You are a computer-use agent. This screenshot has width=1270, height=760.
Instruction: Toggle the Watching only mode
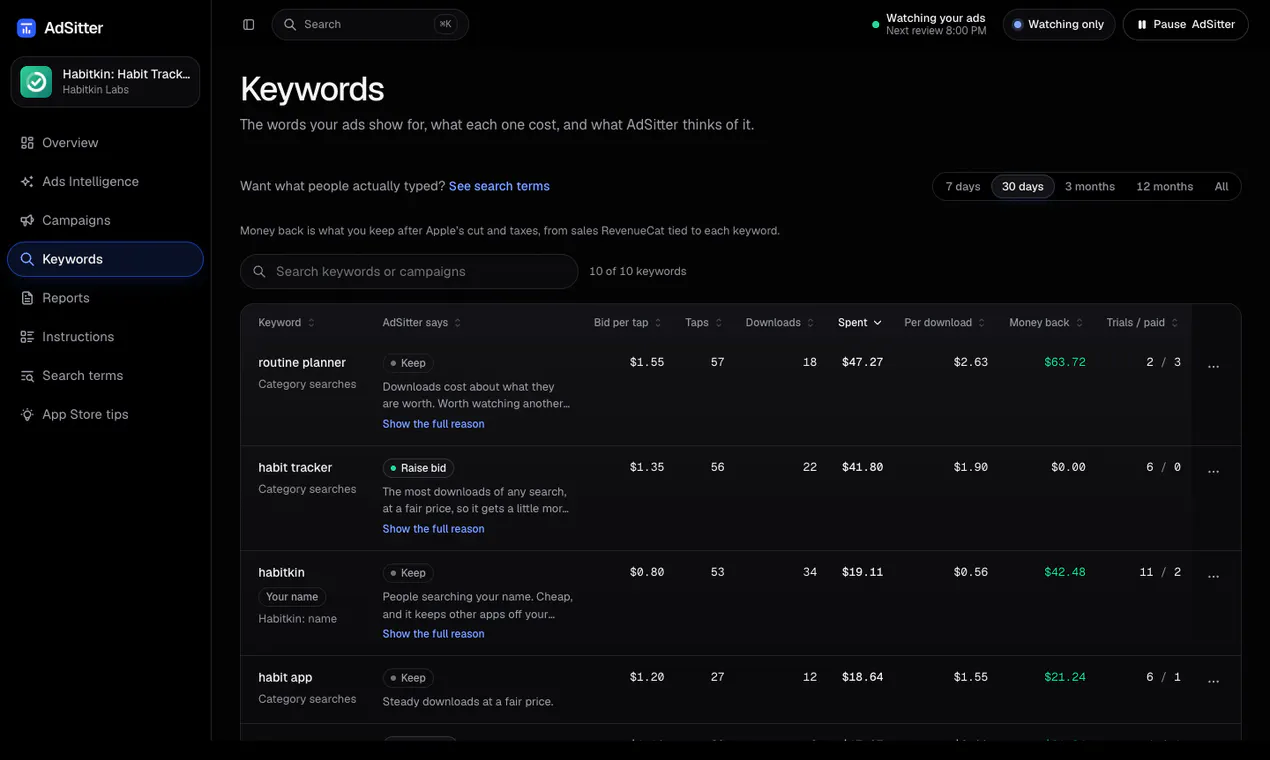point(1059,24)
